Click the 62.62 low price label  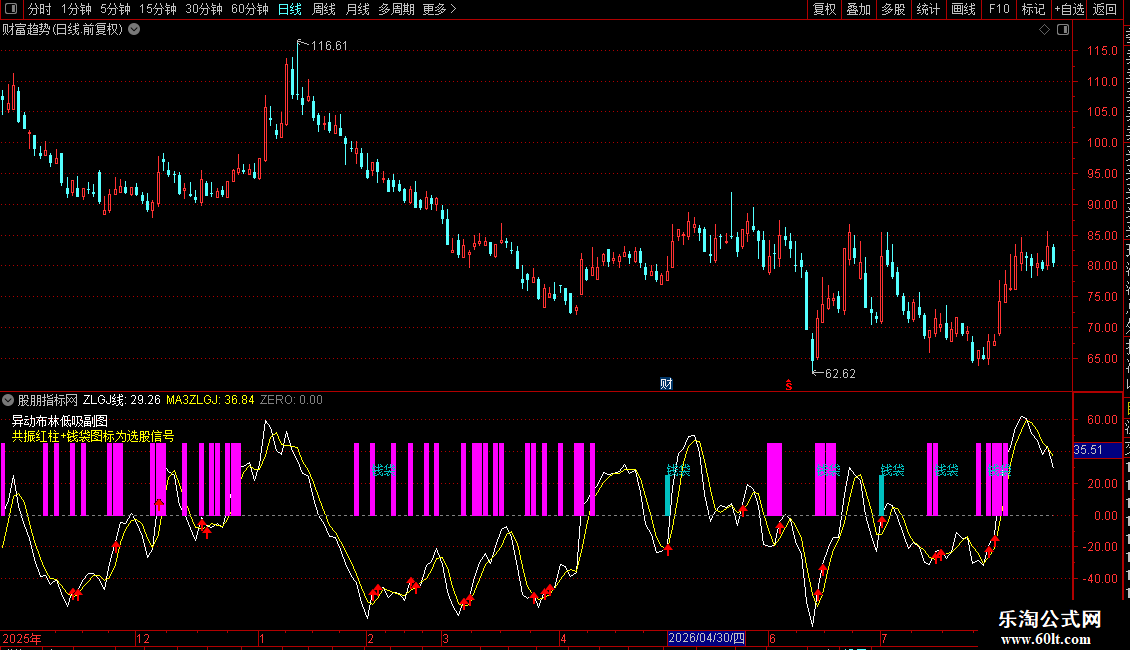(x=840, y=373)
